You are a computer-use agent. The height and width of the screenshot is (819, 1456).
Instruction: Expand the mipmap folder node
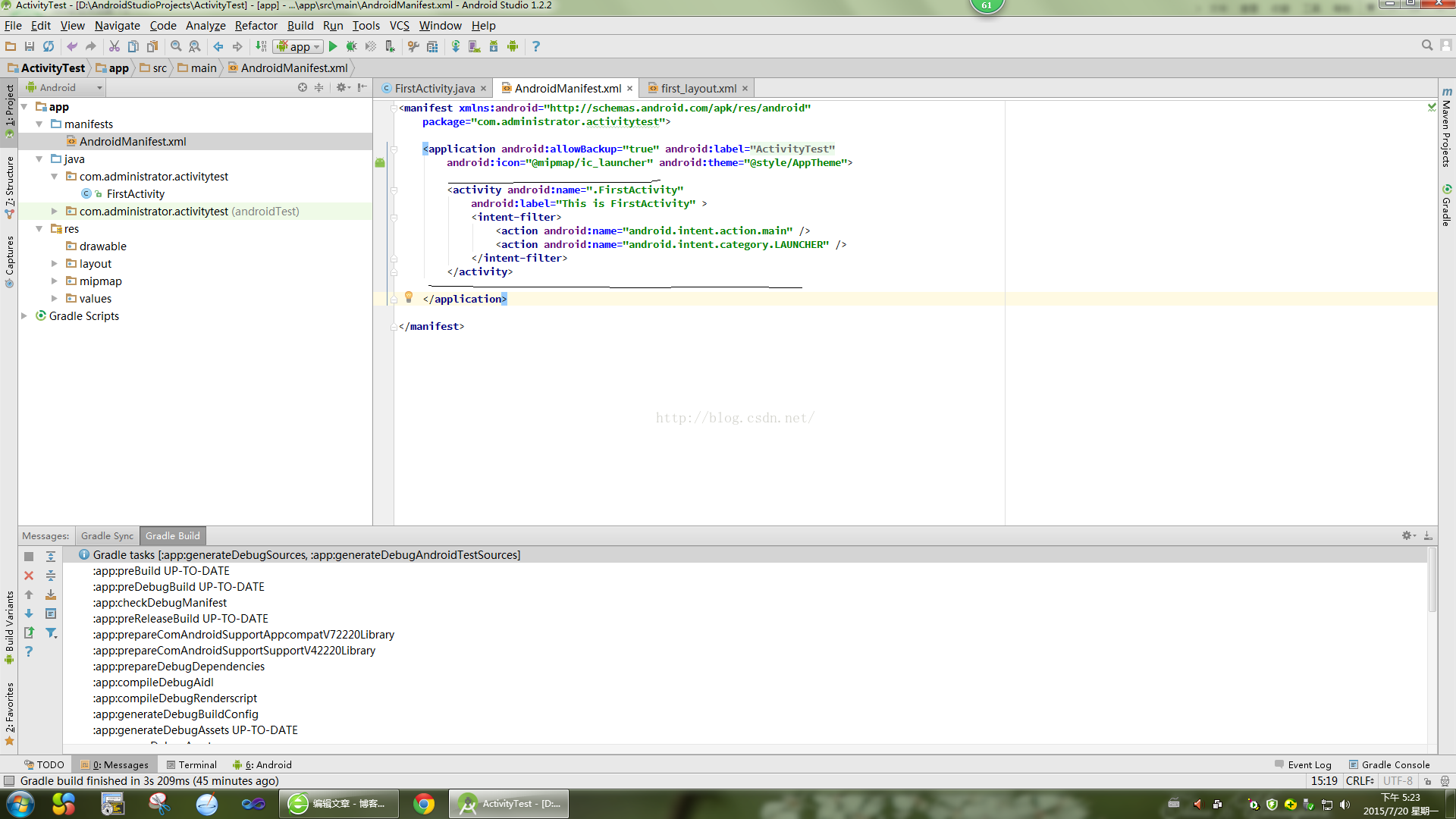[54, 281]
